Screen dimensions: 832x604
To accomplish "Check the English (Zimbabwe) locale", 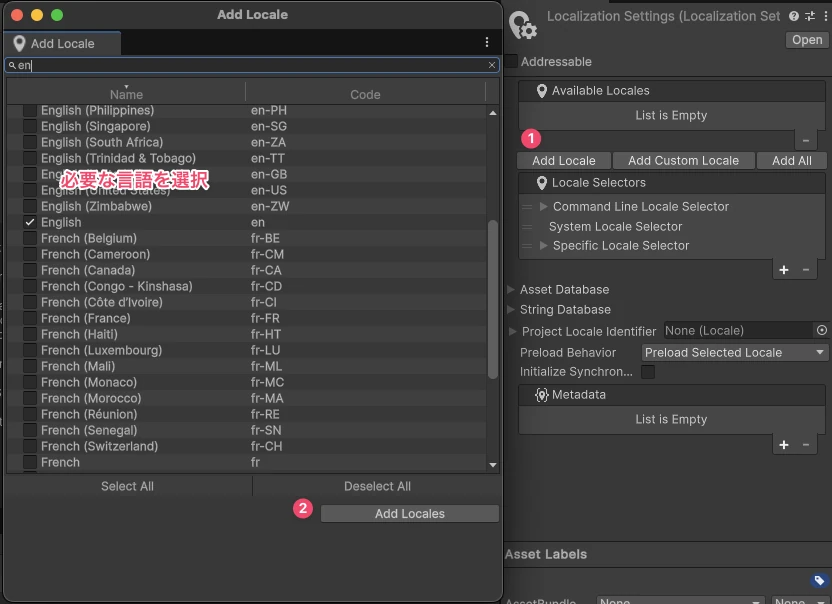I will pos(30,206).
